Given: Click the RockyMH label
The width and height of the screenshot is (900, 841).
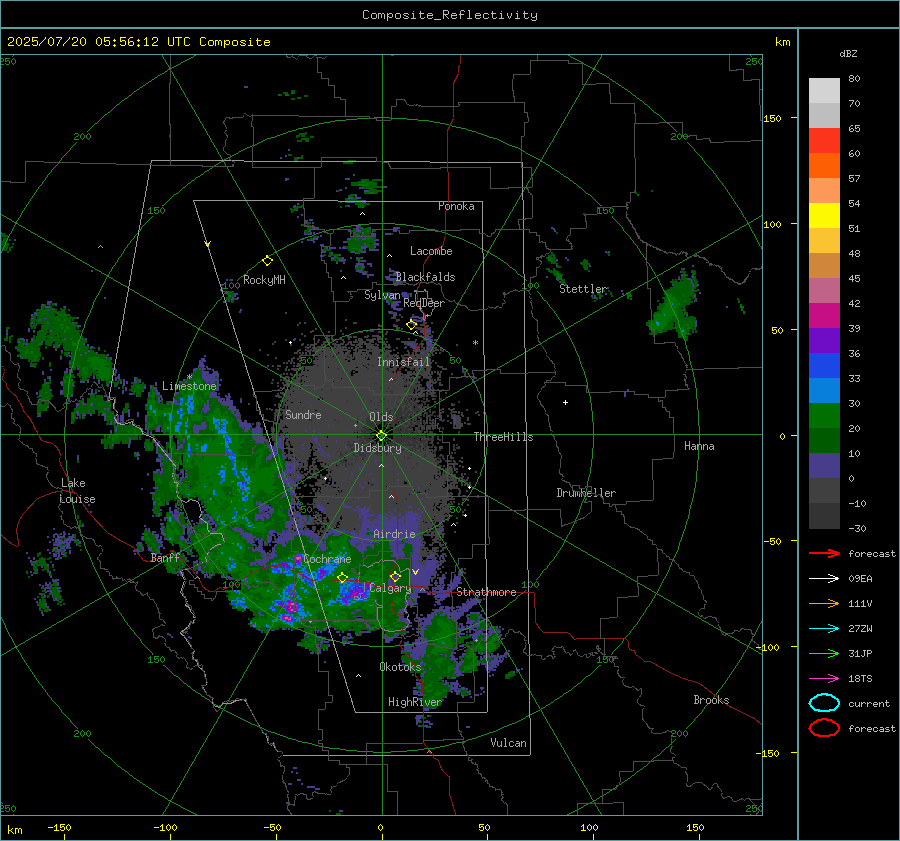Looking at the screenshot, I should pyautogui.click(x=264, y=280).
